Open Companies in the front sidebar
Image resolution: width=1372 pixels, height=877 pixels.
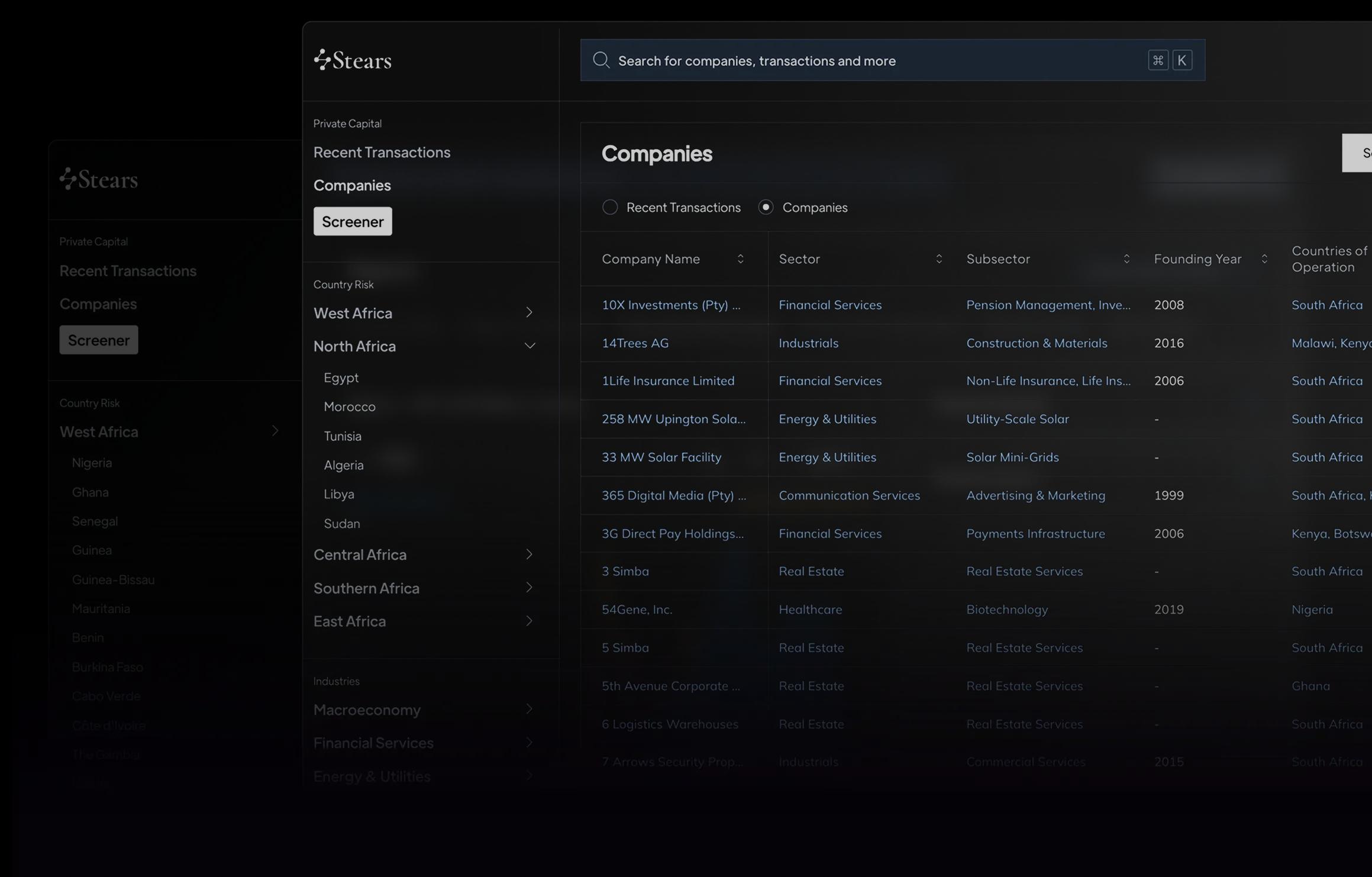click(352, 185)
